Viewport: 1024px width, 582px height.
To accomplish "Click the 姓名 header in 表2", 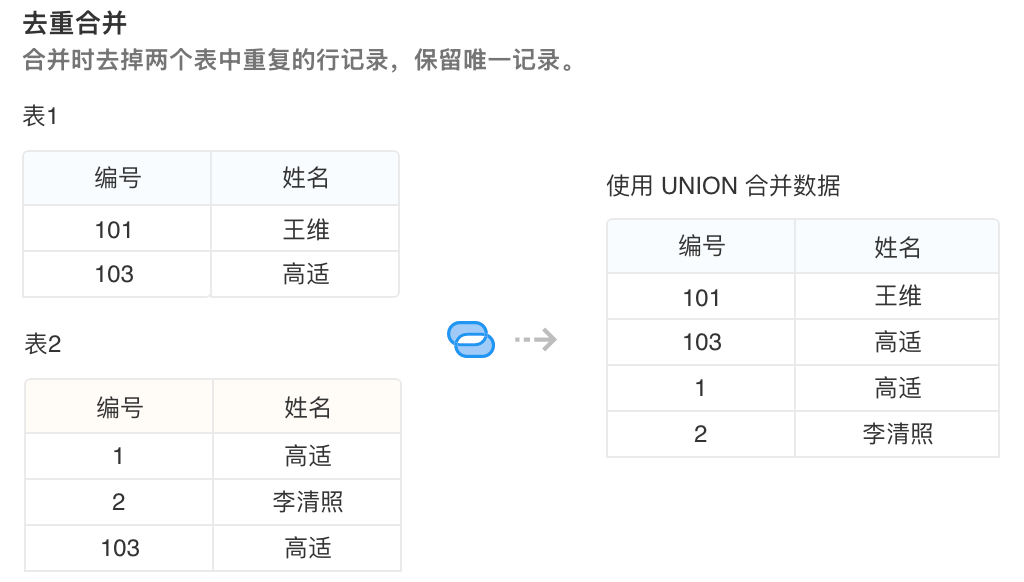I will [x=308, y=408].
